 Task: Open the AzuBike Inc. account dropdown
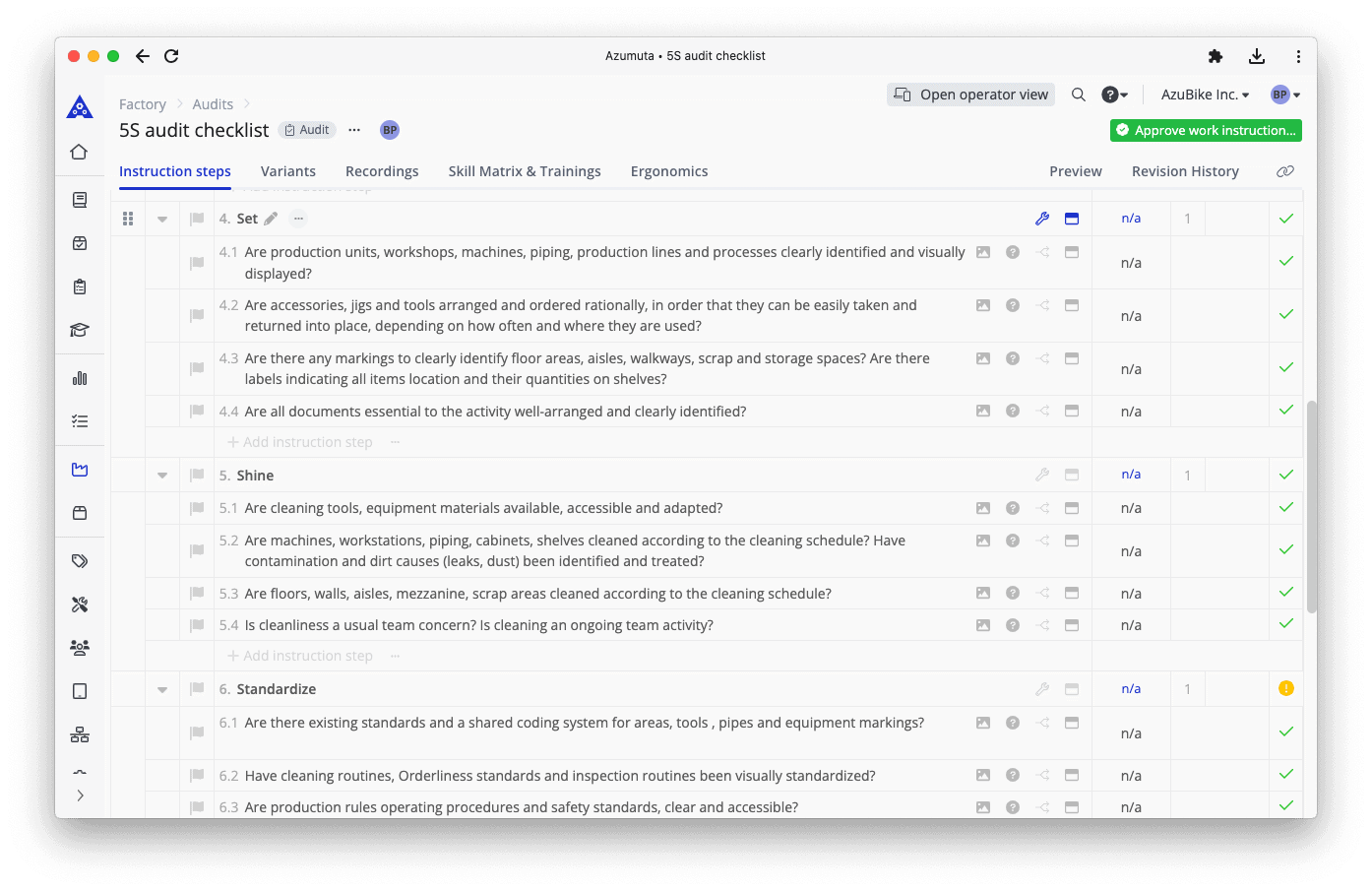[x=1205, y=94]
